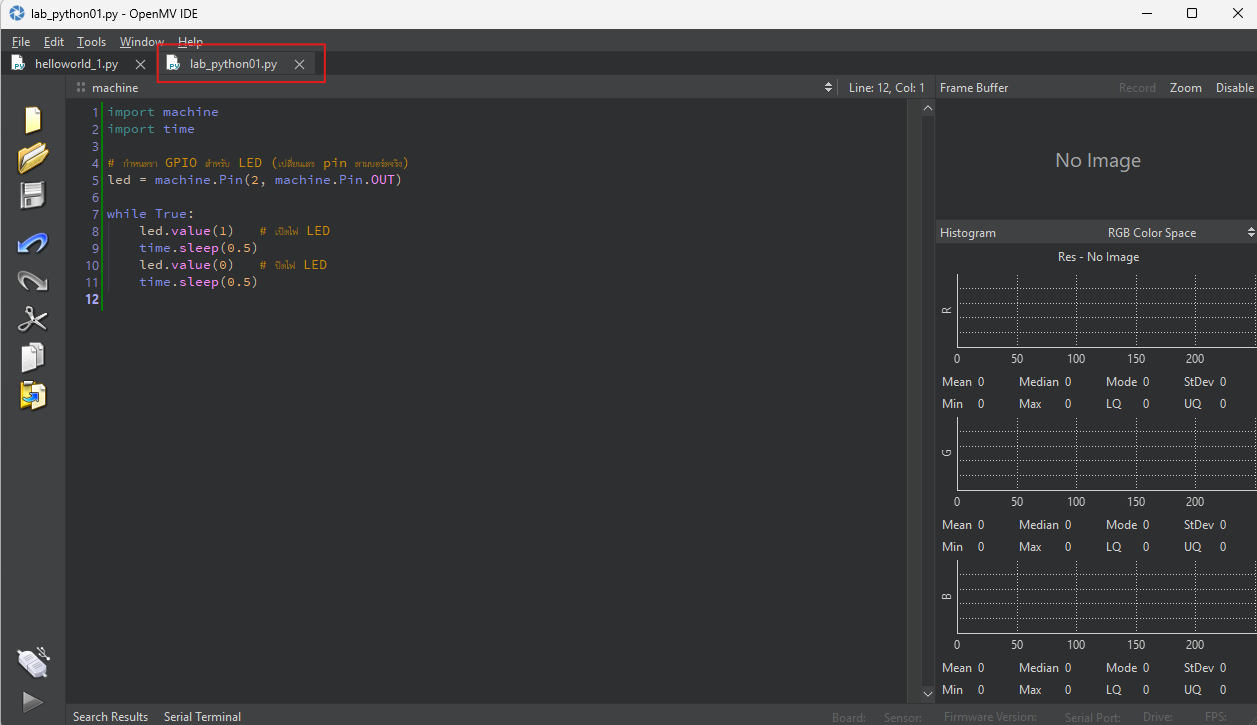Toggle Record in the Frame Buffer panel

pos(1137,88)
